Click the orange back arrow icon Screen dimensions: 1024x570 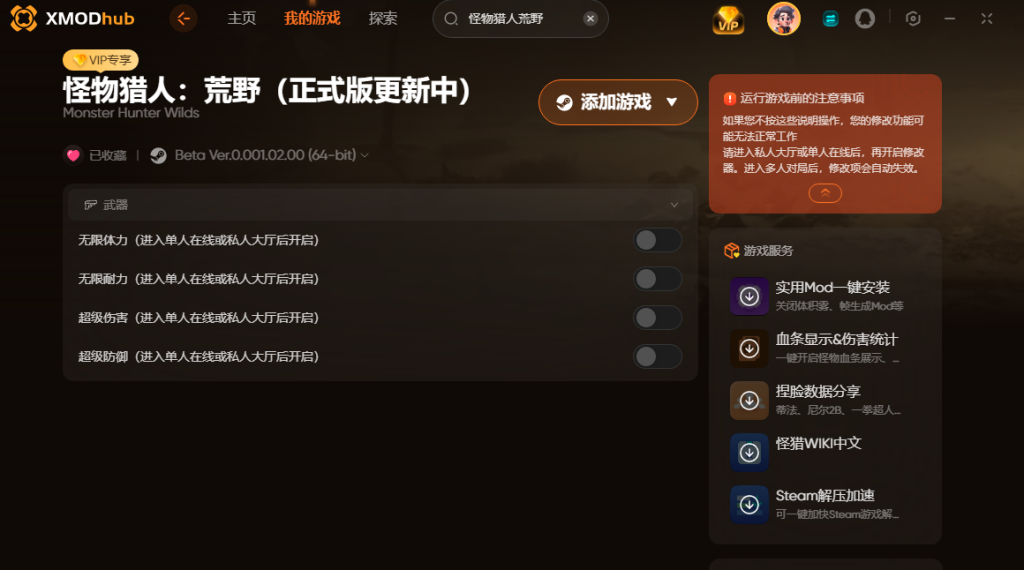click(184, 18)
